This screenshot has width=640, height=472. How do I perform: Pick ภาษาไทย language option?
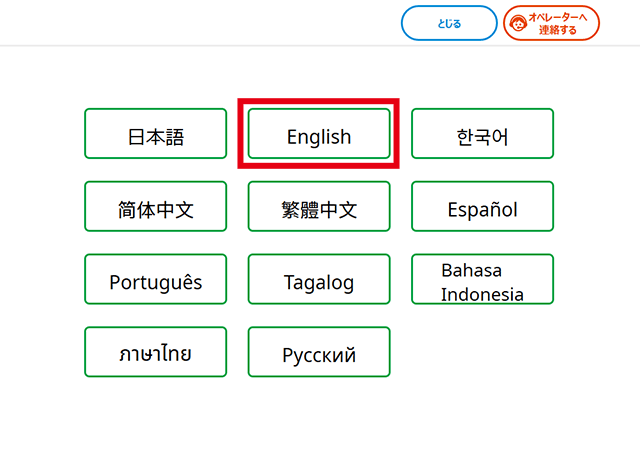click(155, 352)
